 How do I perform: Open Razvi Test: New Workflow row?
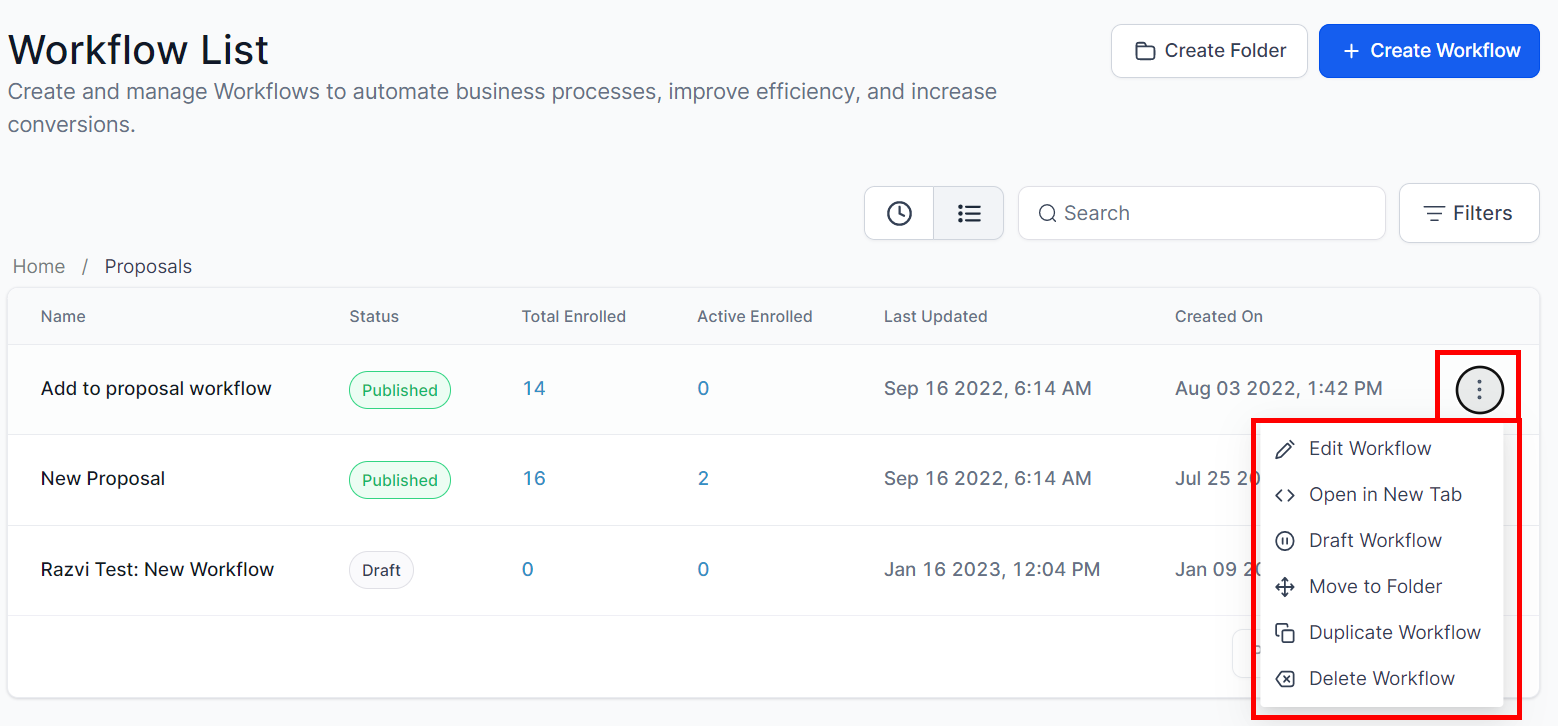(x=157, y=570)
